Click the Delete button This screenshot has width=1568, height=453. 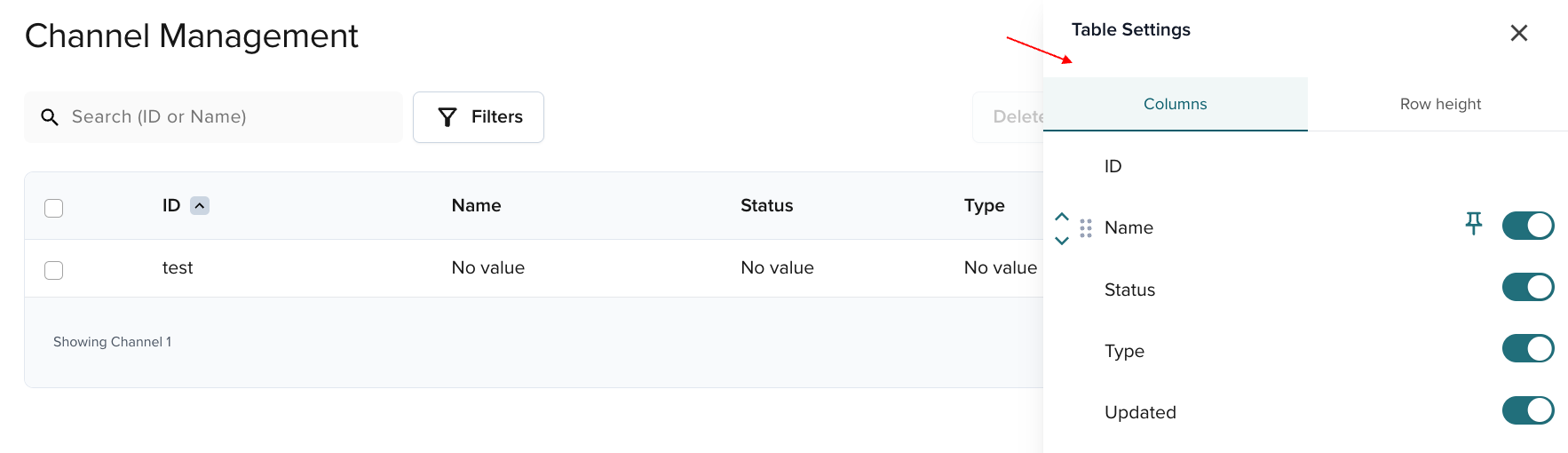(x=1012, y=117)
